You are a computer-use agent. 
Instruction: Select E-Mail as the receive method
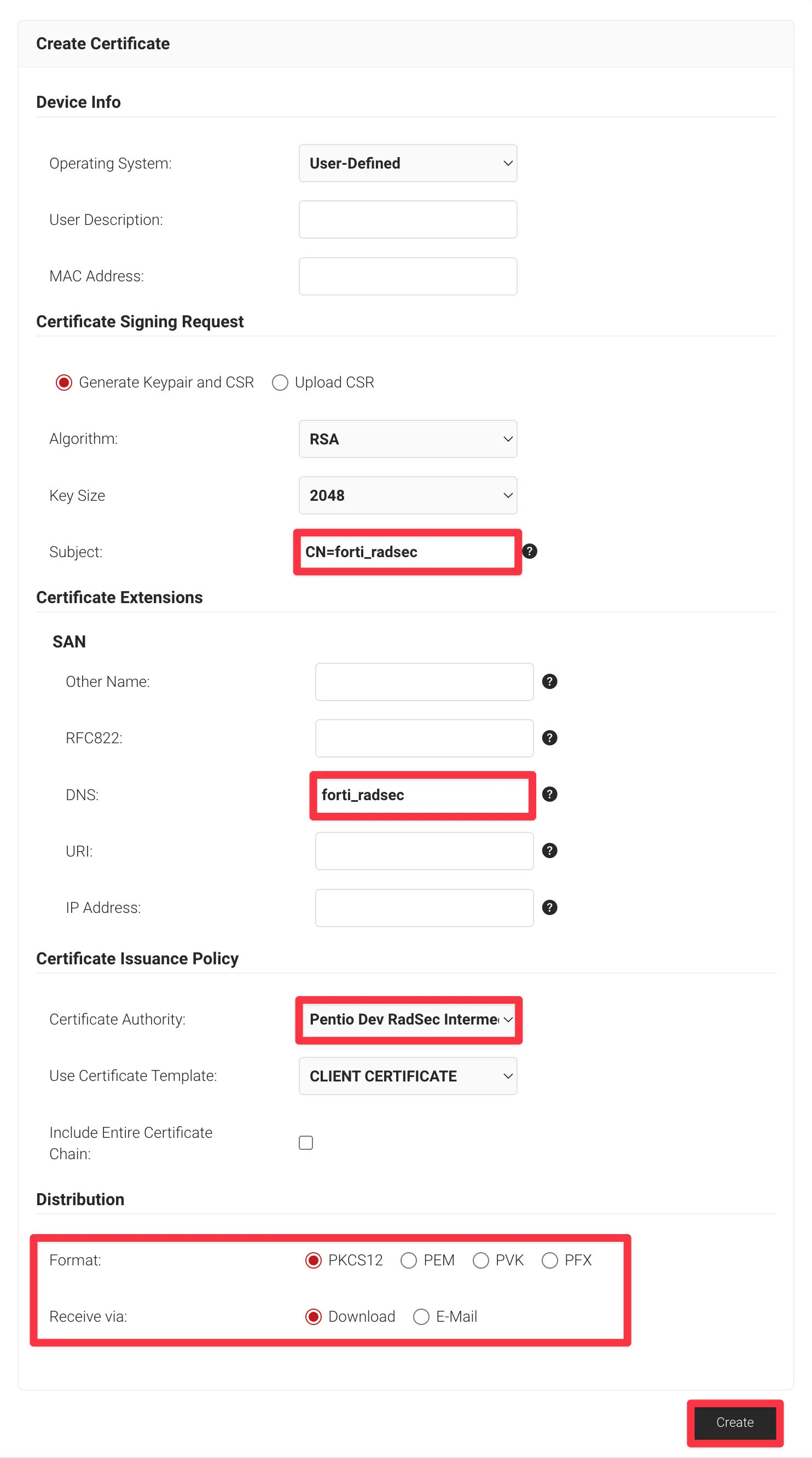click(421, 1317)
